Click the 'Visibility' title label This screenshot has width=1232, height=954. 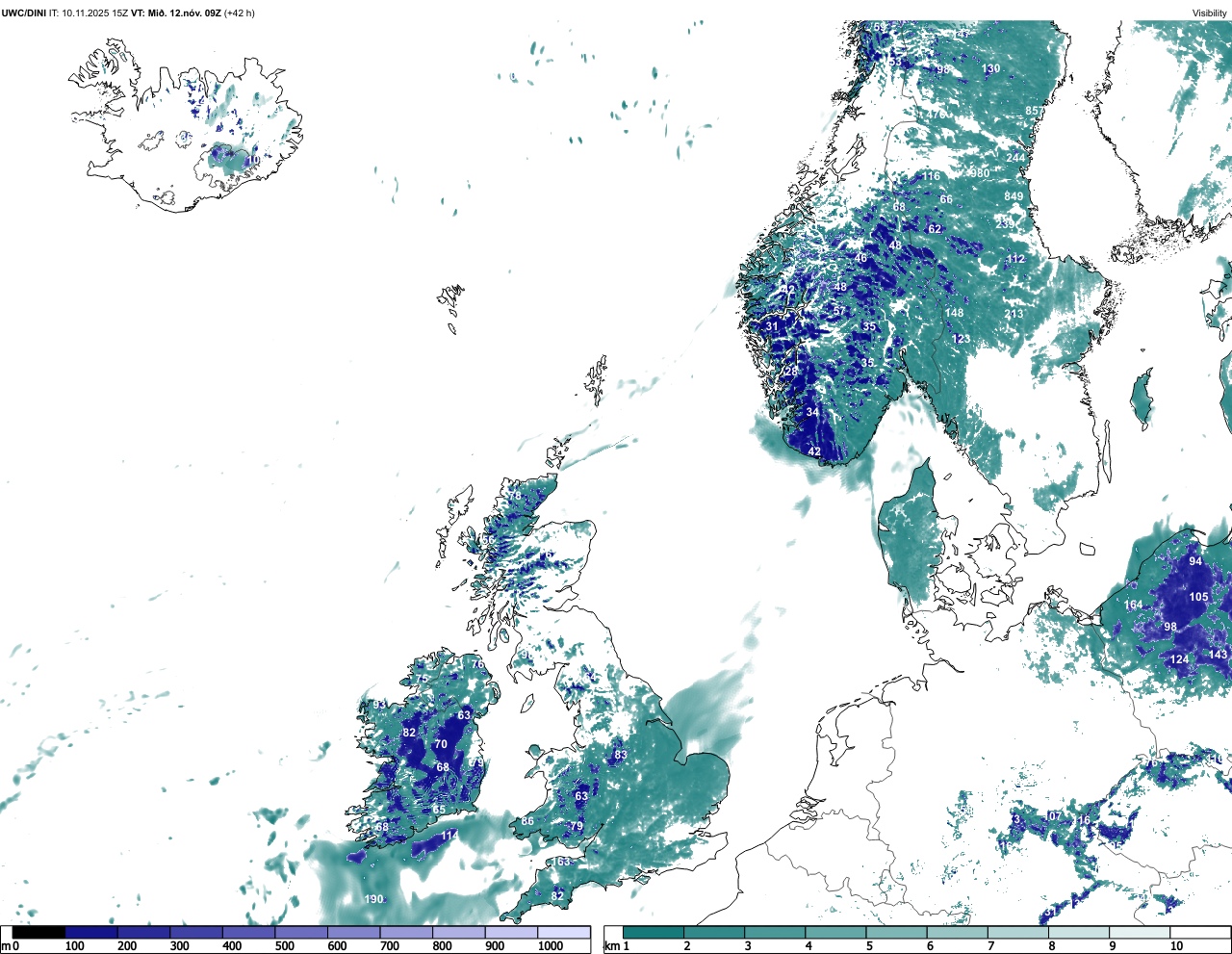click(1209, 13)
